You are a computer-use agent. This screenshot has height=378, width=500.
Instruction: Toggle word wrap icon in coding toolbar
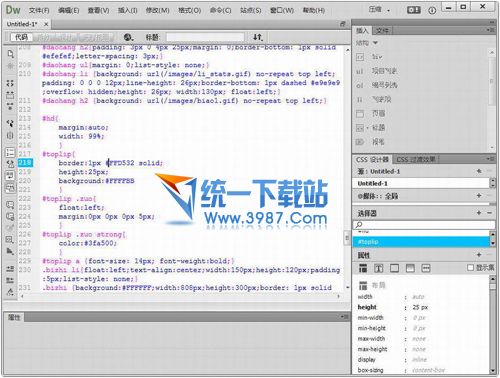coord(10,175)
